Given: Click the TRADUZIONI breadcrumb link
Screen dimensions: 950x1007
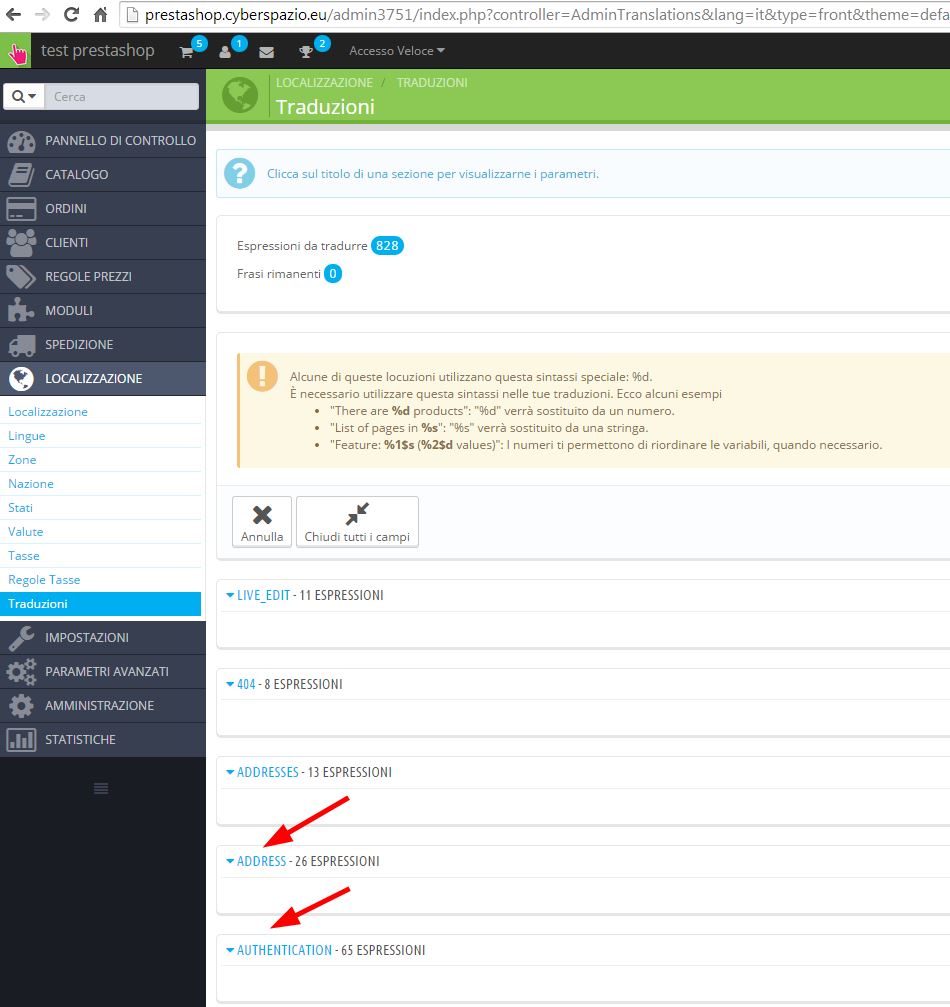Looking at the screenshot, I should [x=432, y=83].
